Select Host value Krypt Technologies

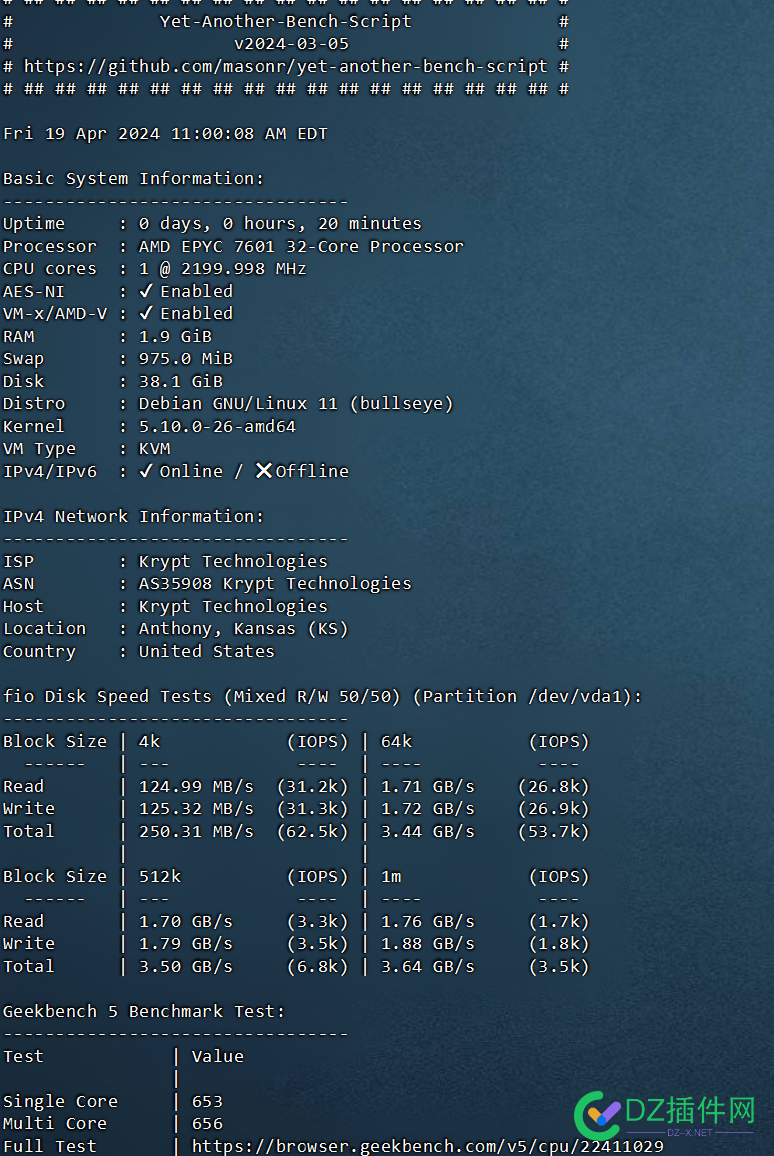pyautogui.click(x=233, y=607)
